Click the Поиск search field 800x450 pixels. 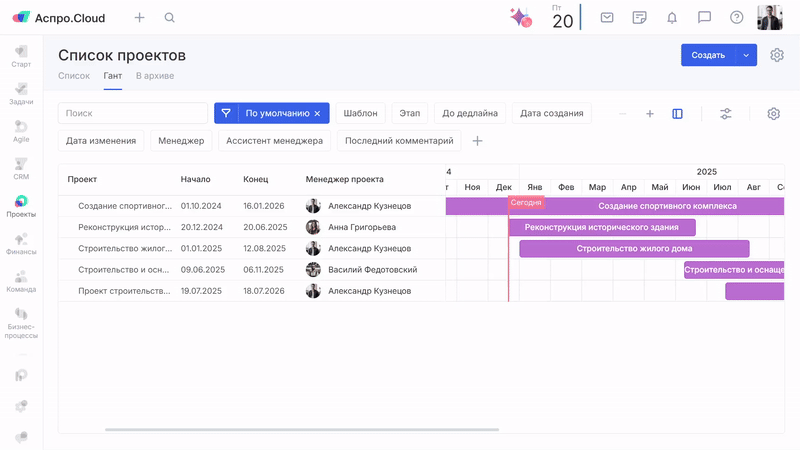133,114
